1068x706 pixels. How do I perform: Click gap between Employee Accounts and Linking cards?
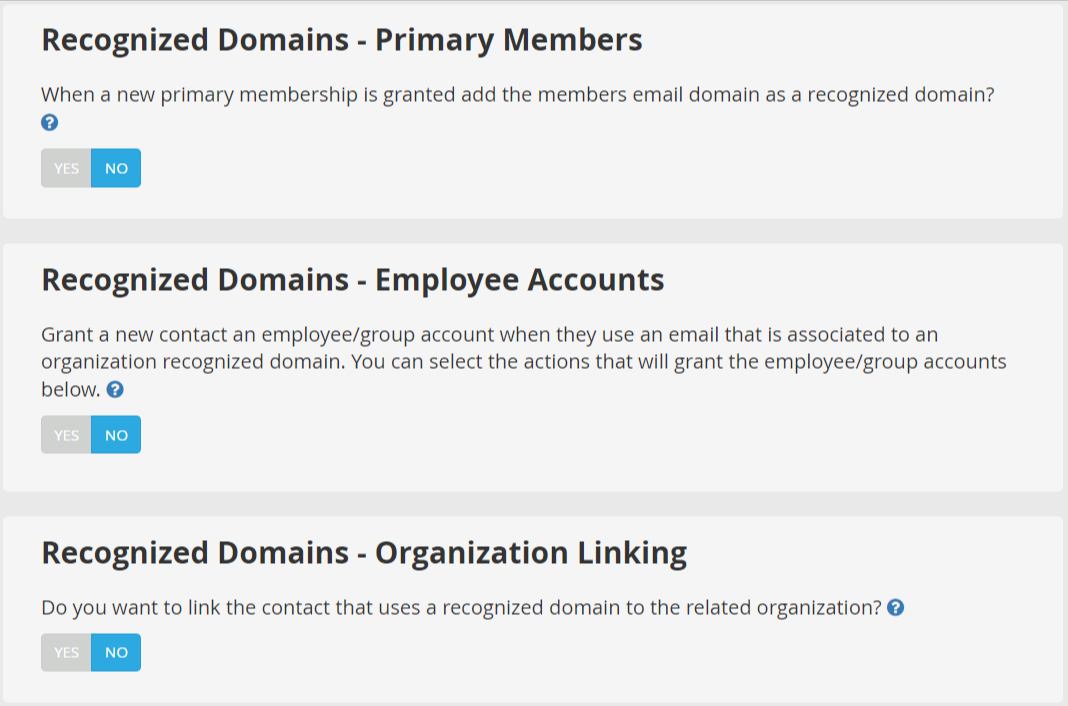(x=533, y=504)
